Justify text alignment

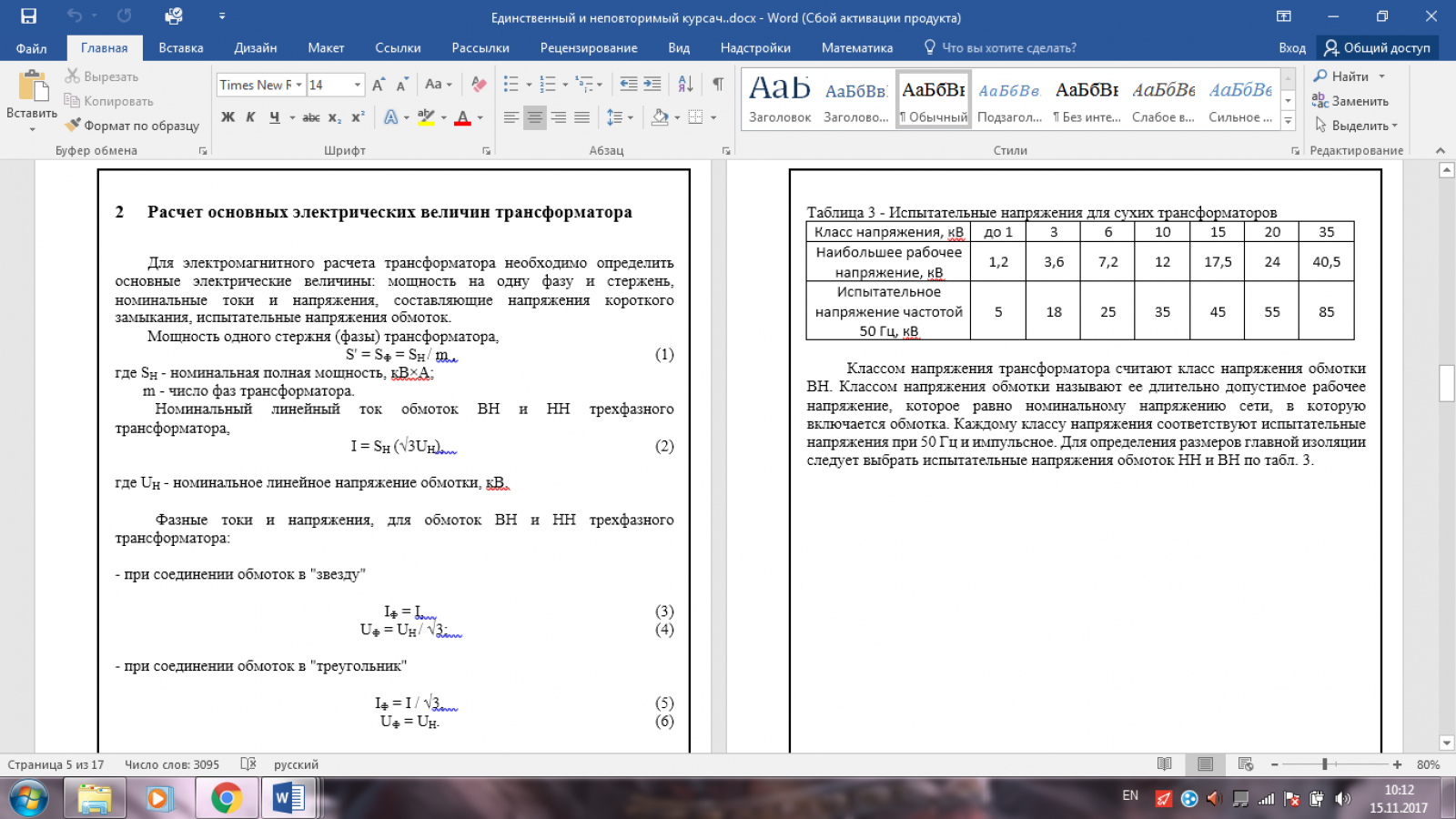582,117
